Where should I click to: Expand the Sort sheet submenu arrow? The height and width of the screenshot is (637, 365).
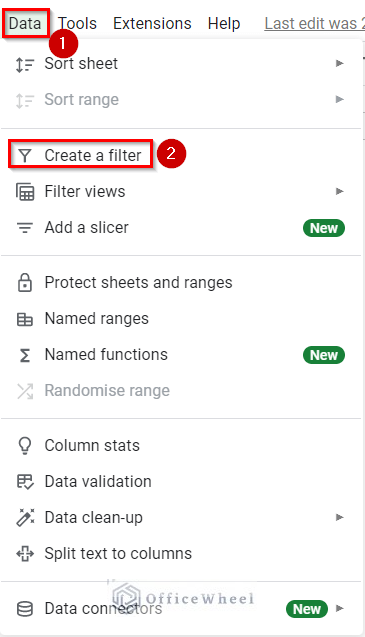339,63
